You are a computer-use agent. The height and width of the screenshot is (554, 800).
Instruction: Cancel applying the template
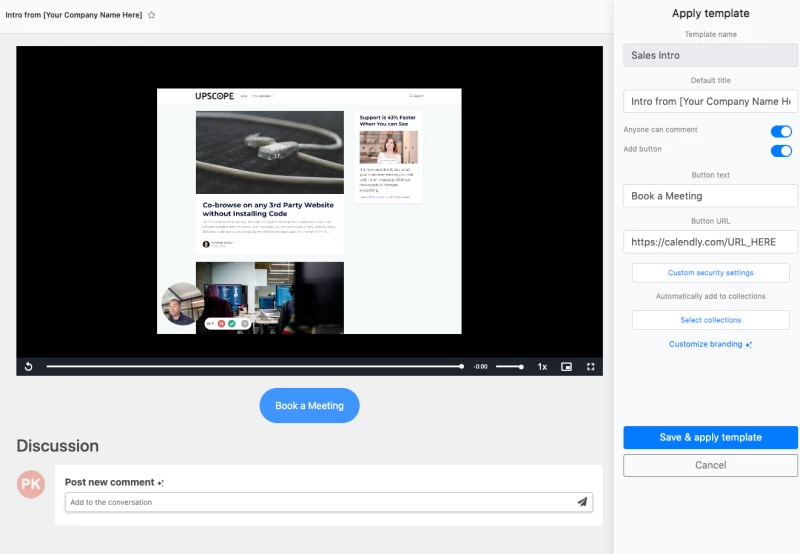tap(710, 465)
